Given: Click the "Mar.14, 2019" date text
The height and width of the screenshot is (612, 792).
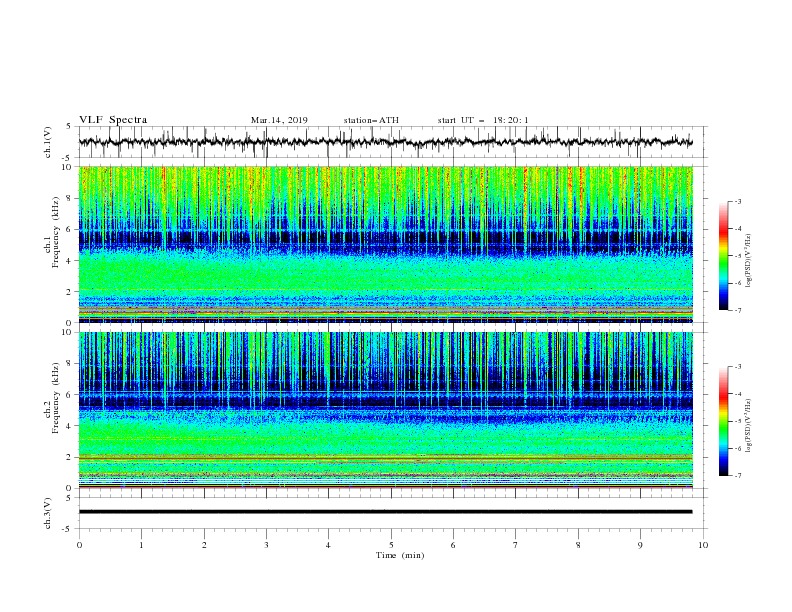Looking at the screenshot, I should coord(279,120).
